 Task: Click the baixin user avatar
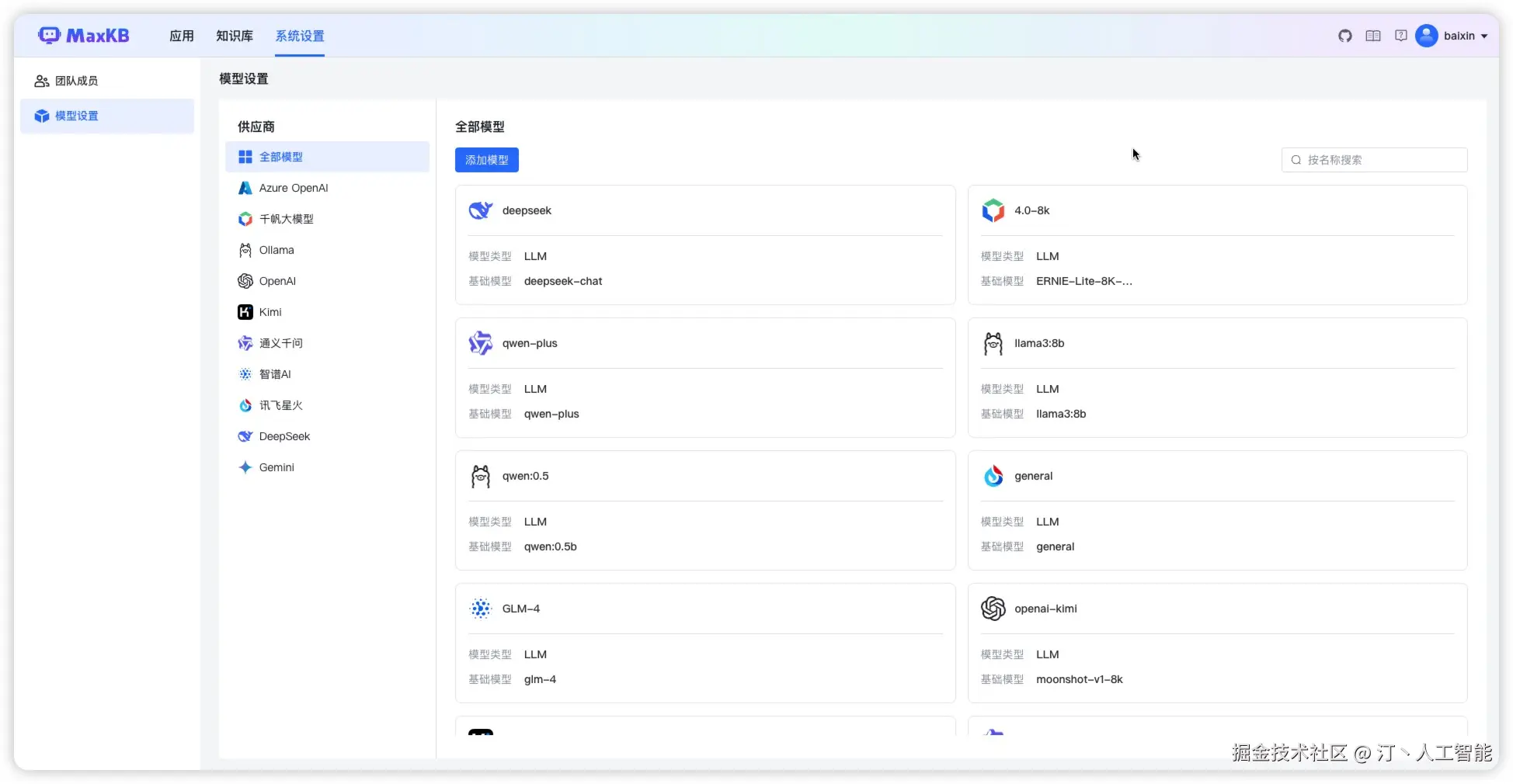[1427, 36]
